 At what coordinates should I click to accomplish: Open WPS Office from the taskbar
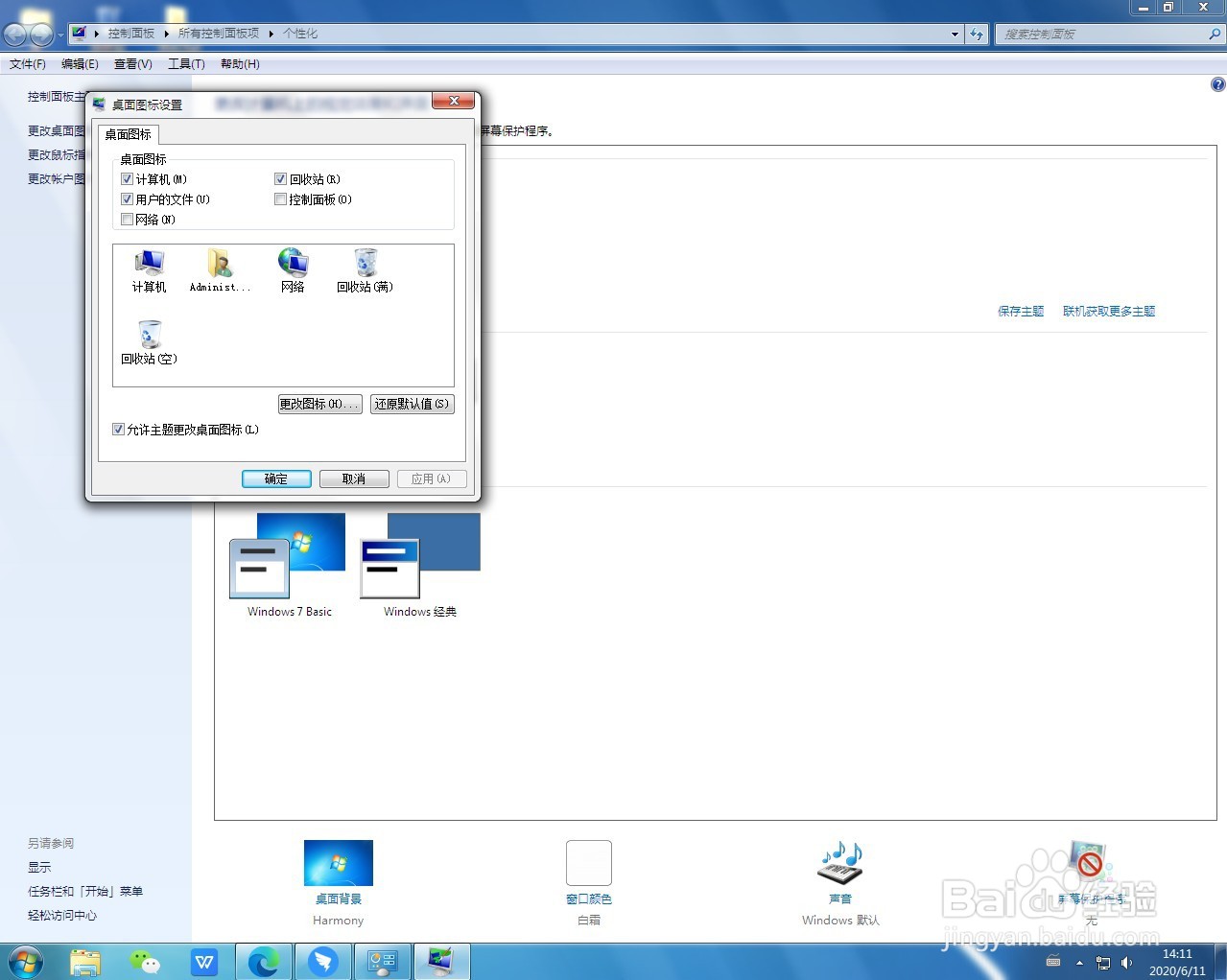204,962
